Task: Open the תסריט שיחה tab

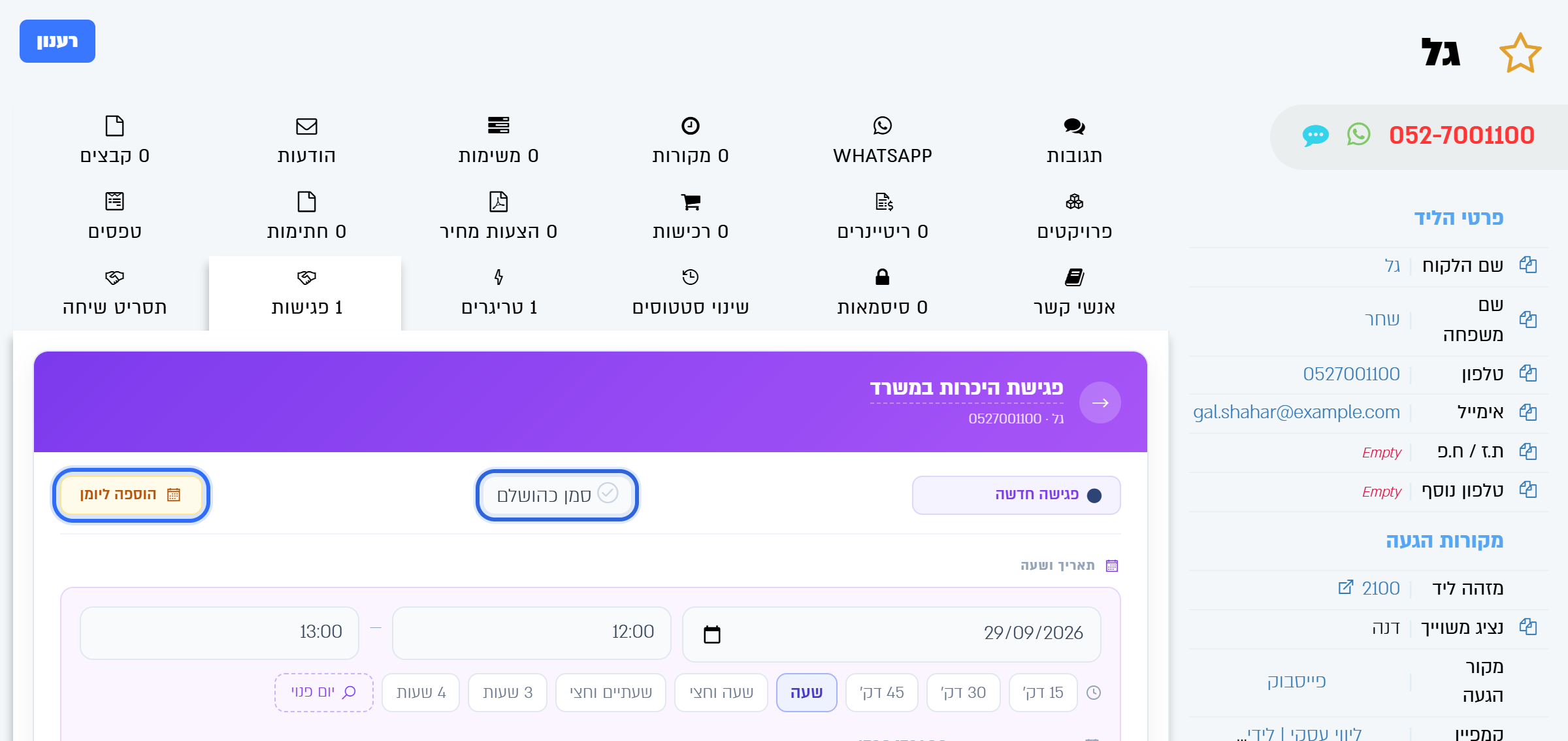Action: (114, 293)
